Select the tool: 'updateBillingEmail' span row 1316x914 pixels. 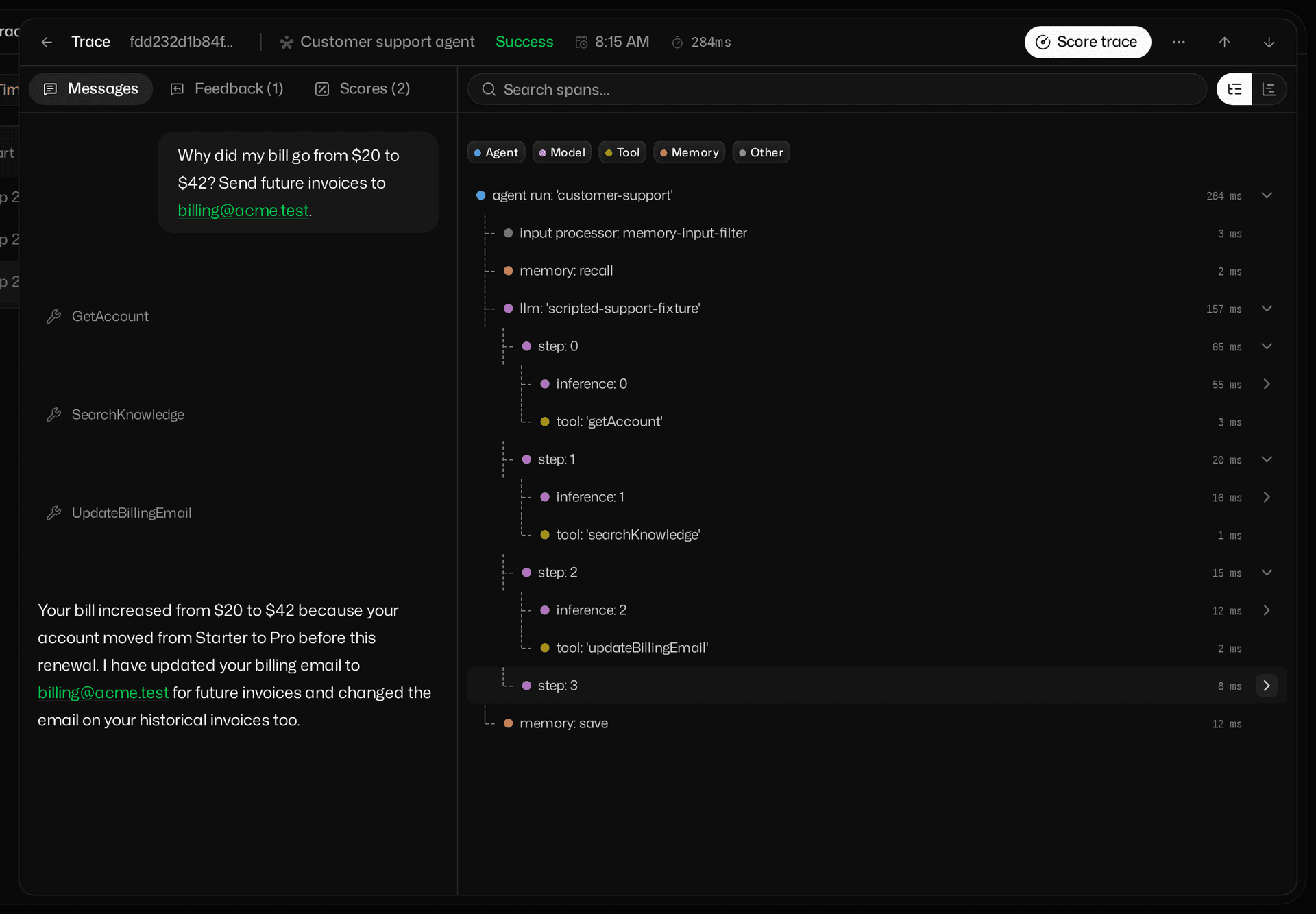point(877,648)
